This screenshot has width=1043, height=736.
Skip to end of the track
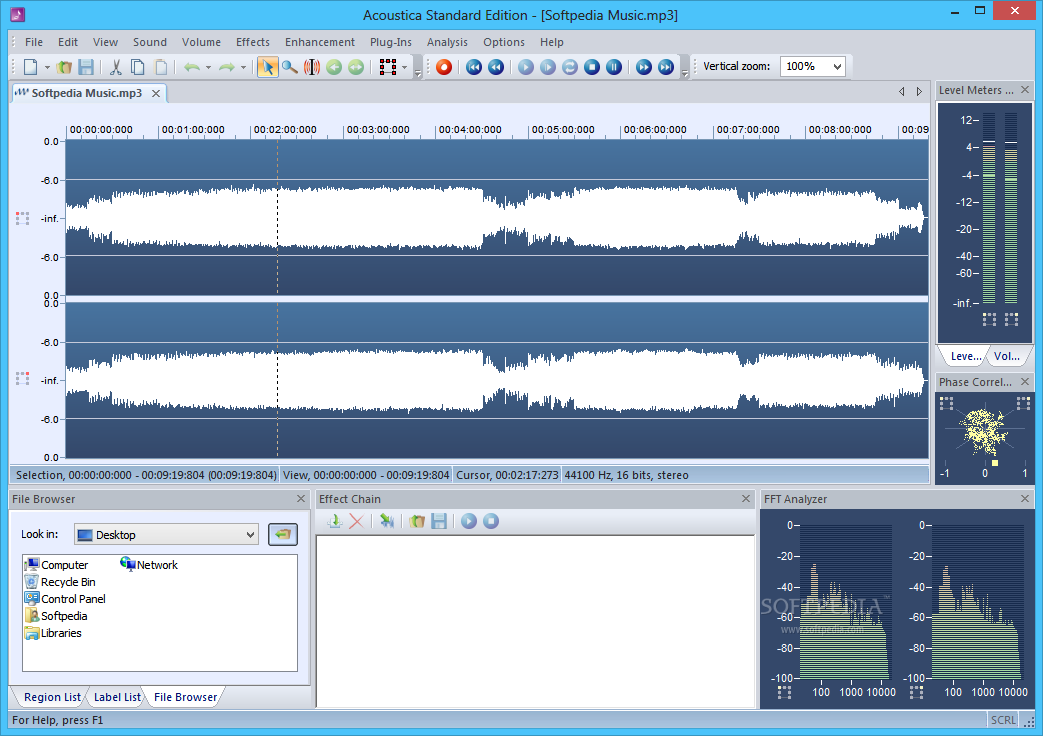(x=666, y=67)
